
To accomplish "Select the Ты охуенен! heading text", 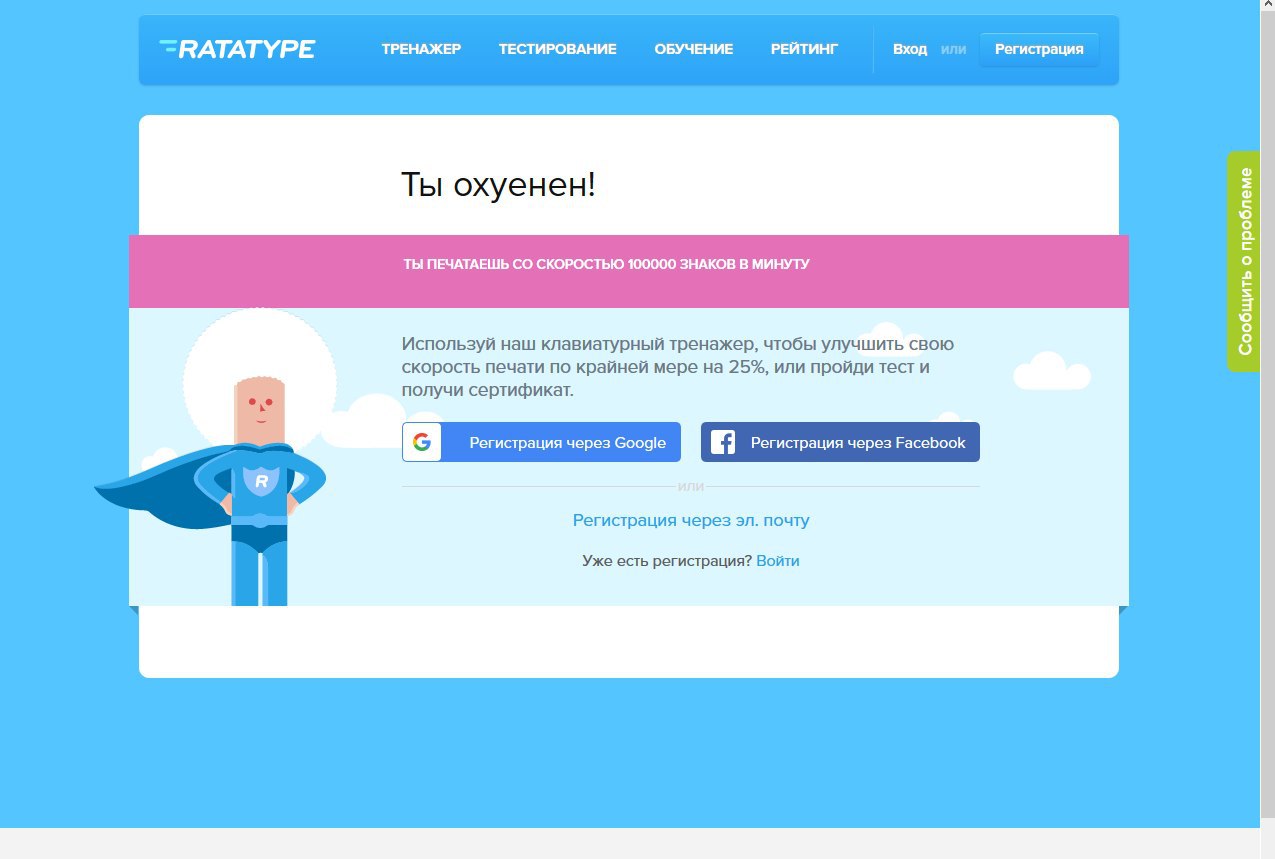I will (x=498, y=184).
